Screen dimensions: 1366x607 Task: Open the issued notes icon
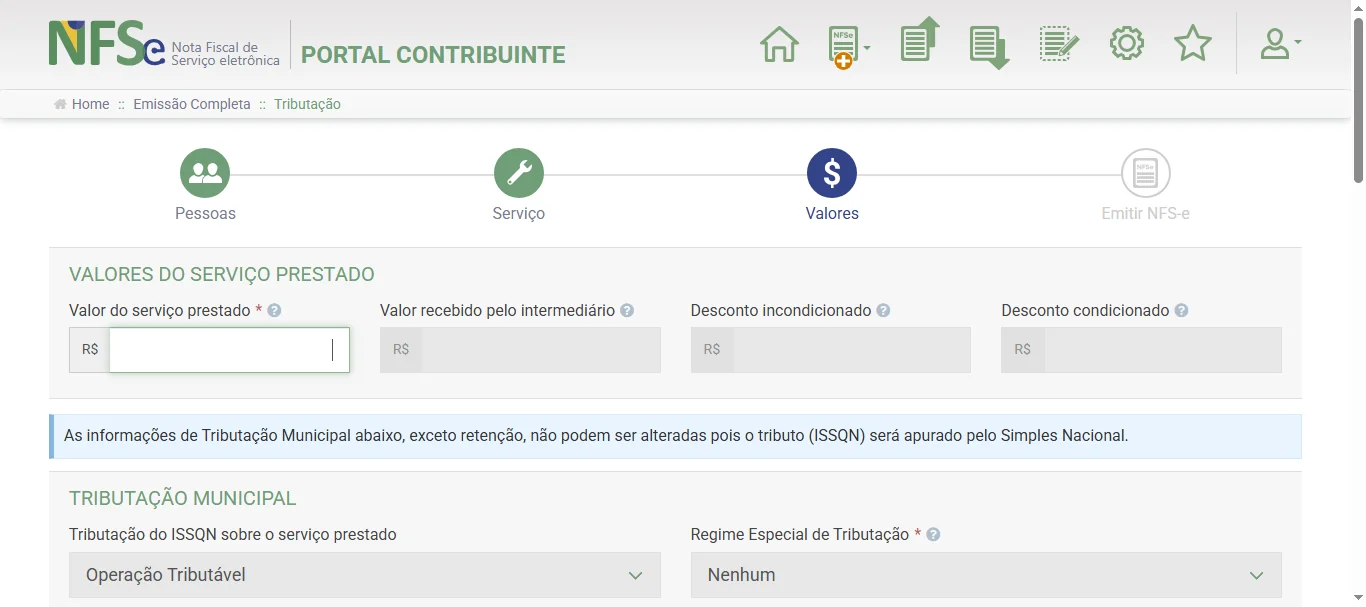point(918,43)
